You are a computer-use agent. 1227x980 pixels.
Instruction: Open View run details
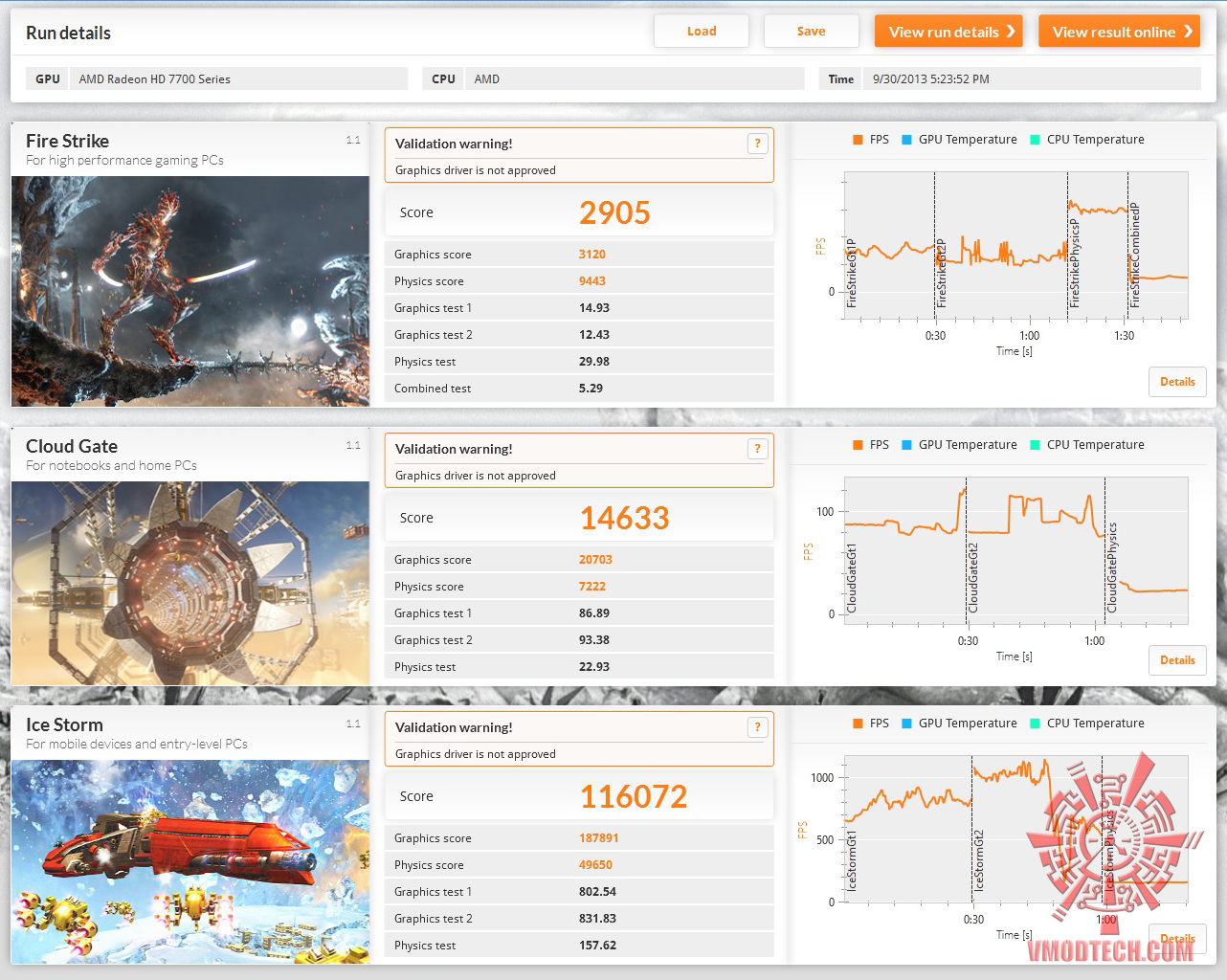(x=948, y=32)
